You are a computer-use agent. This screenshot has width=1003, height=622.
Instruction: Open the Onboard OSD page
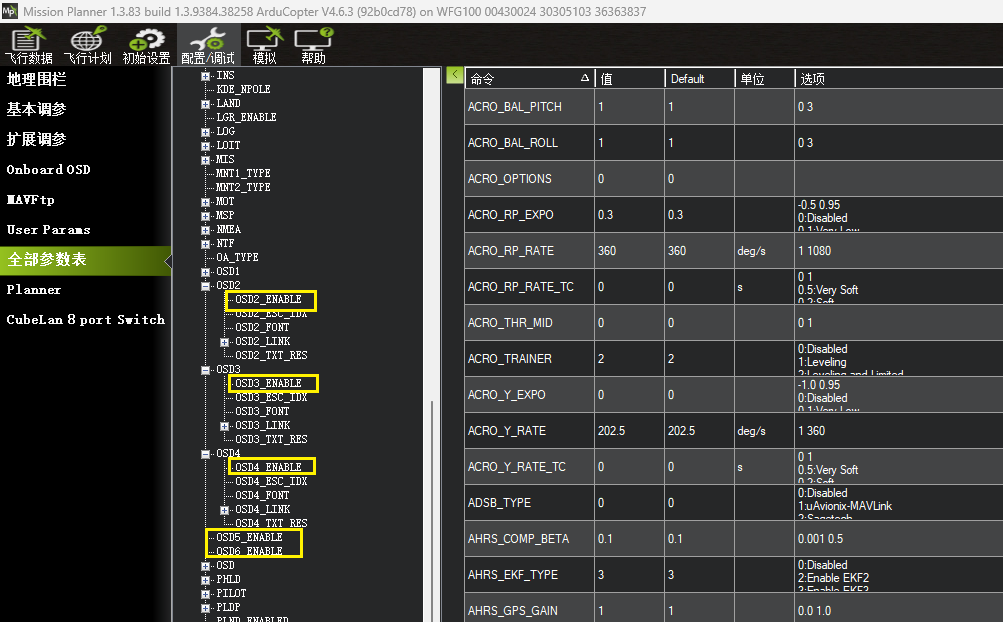point(48,169)
